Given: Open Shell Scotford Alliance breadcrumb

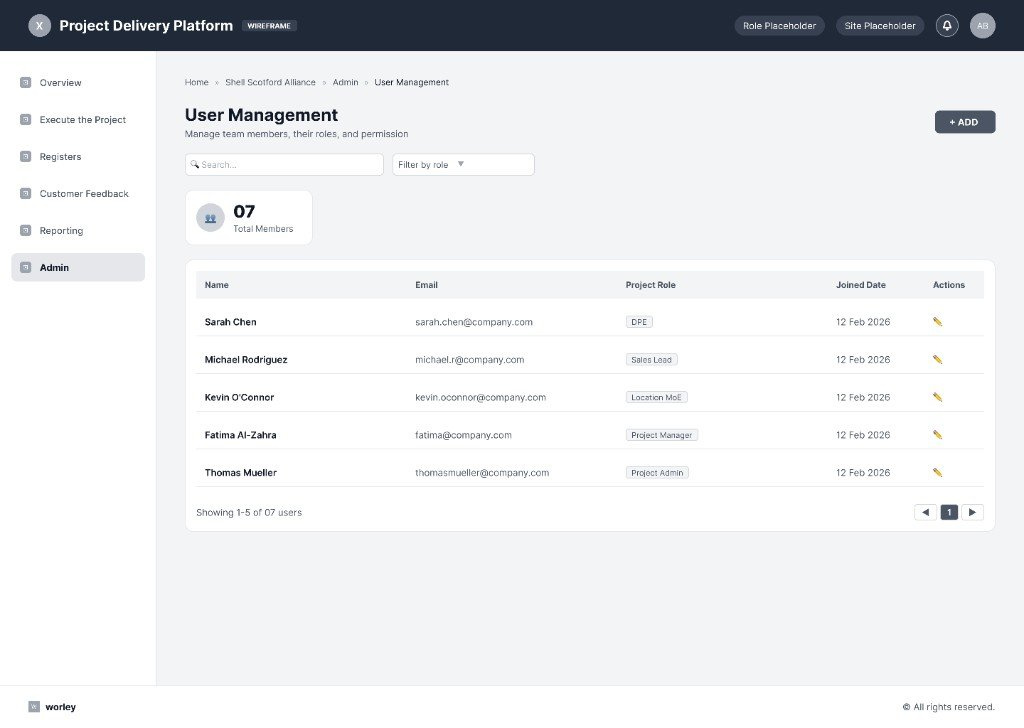Looking at the screenshot, I should coord(270,82).
